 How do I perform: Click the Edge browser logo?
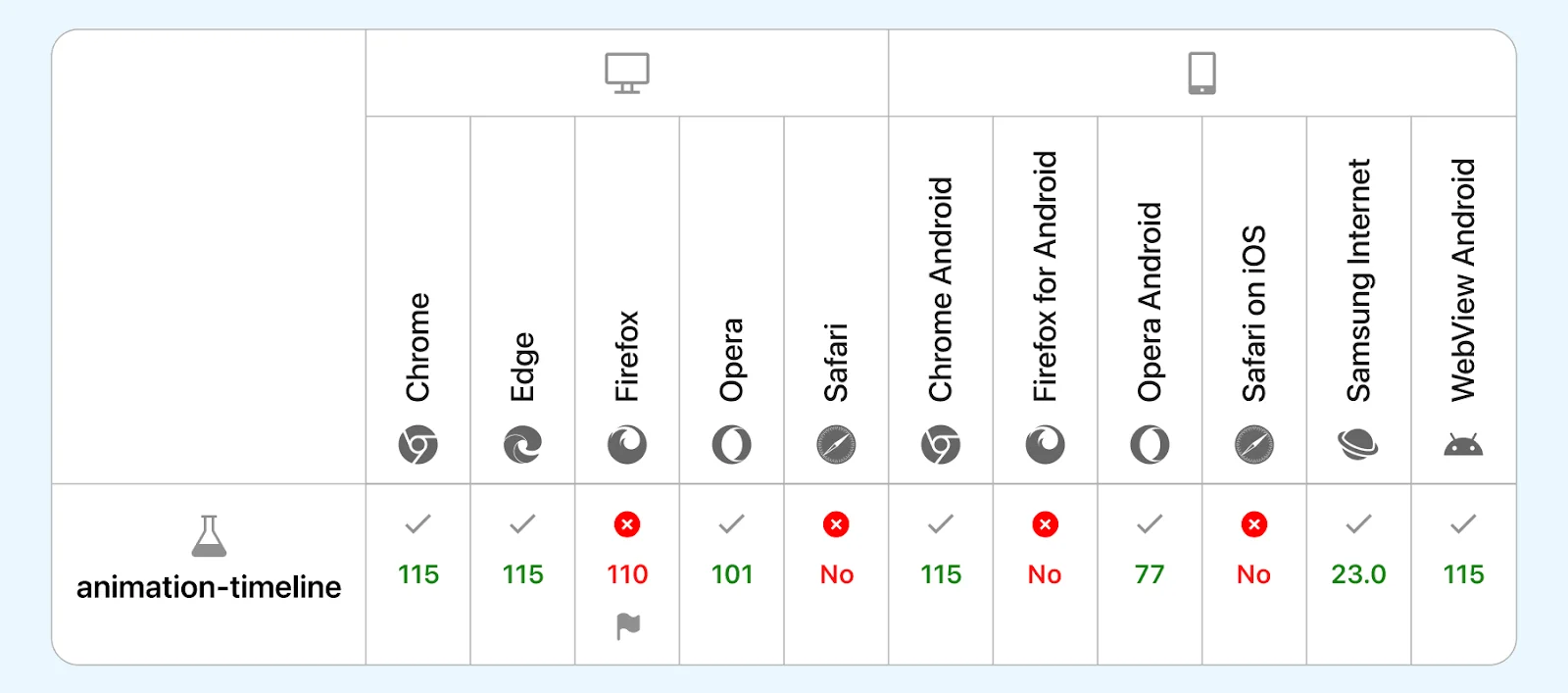pos(522,445)
